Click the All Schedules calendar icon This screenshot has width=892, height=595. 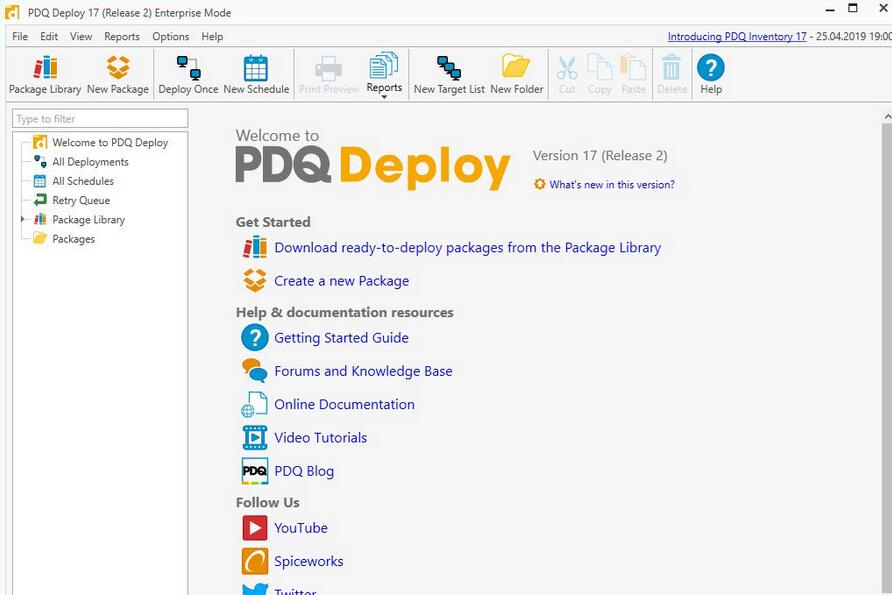coord(40,181)
